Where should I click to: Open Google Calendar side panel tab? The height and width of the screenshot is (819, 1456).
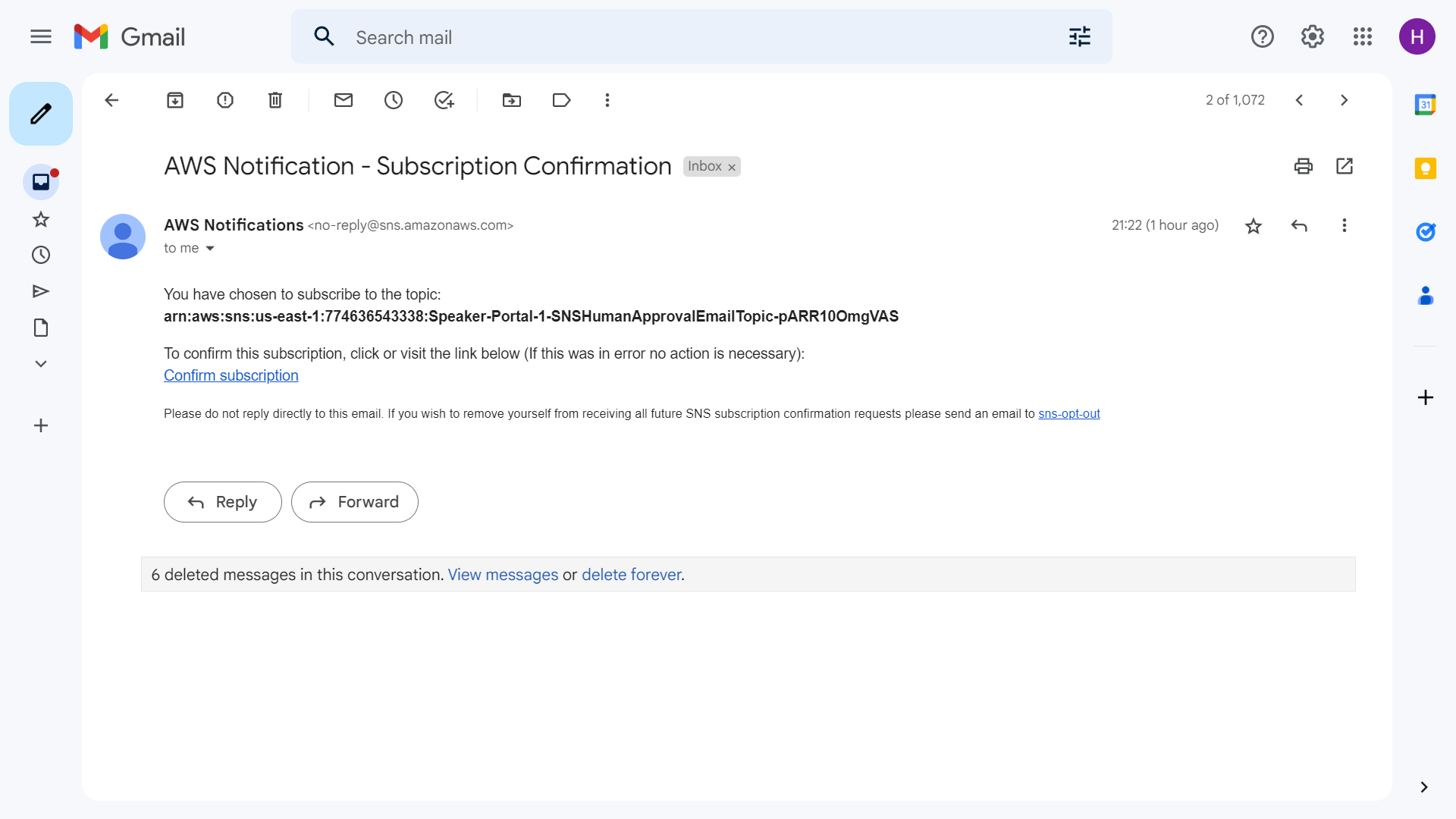(x=1425, y=105)
